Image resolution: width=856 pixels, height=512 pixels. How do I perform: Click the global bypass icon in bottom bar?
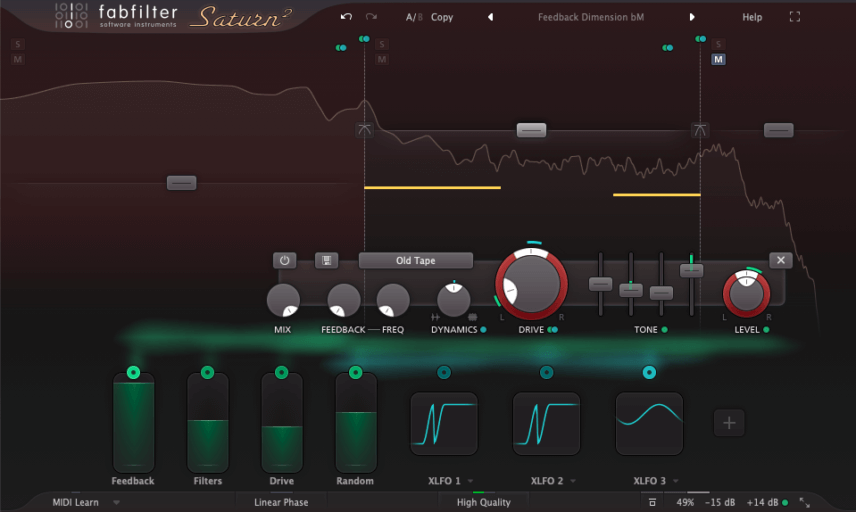click(652, 502)
